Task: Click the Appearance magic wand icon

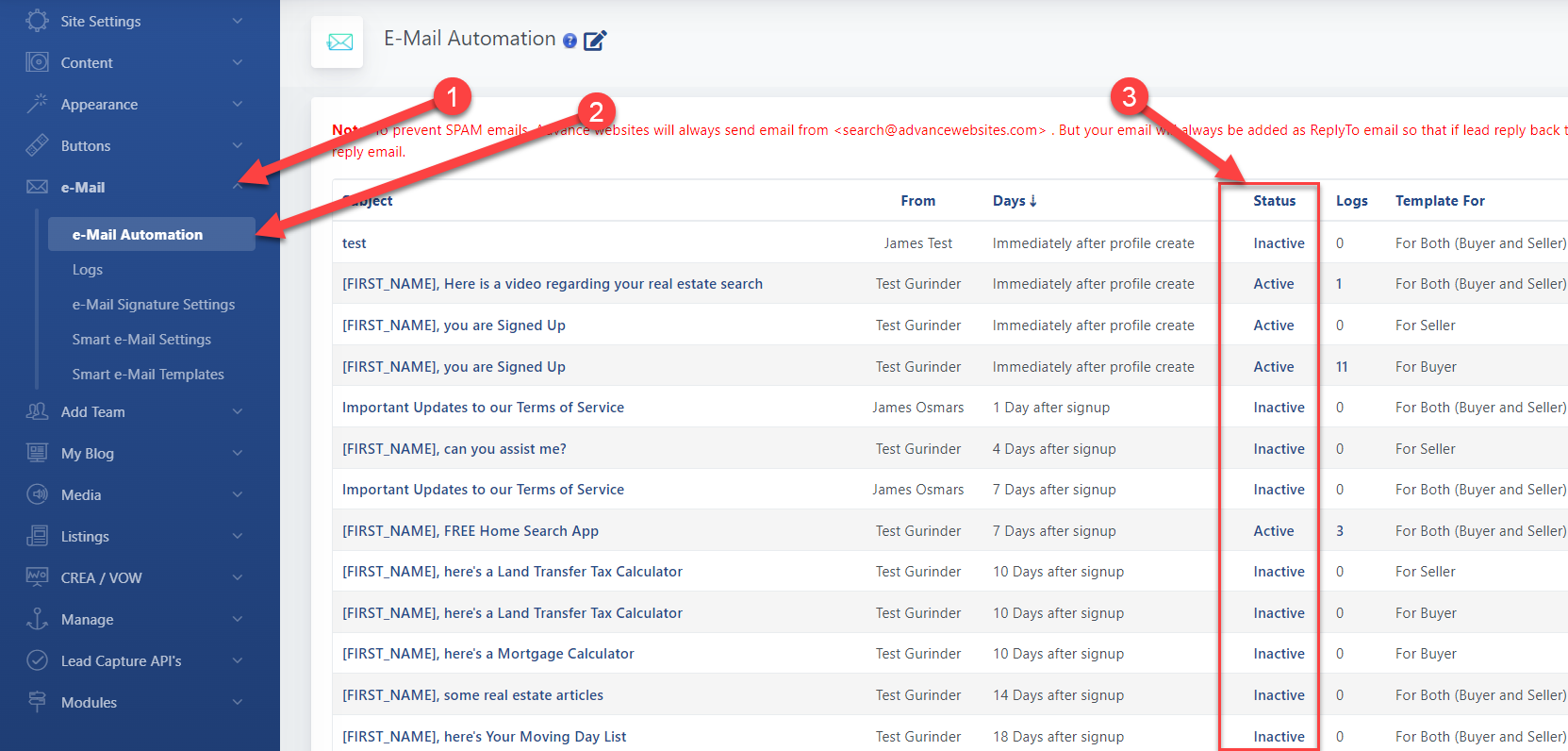Action: 37,104
